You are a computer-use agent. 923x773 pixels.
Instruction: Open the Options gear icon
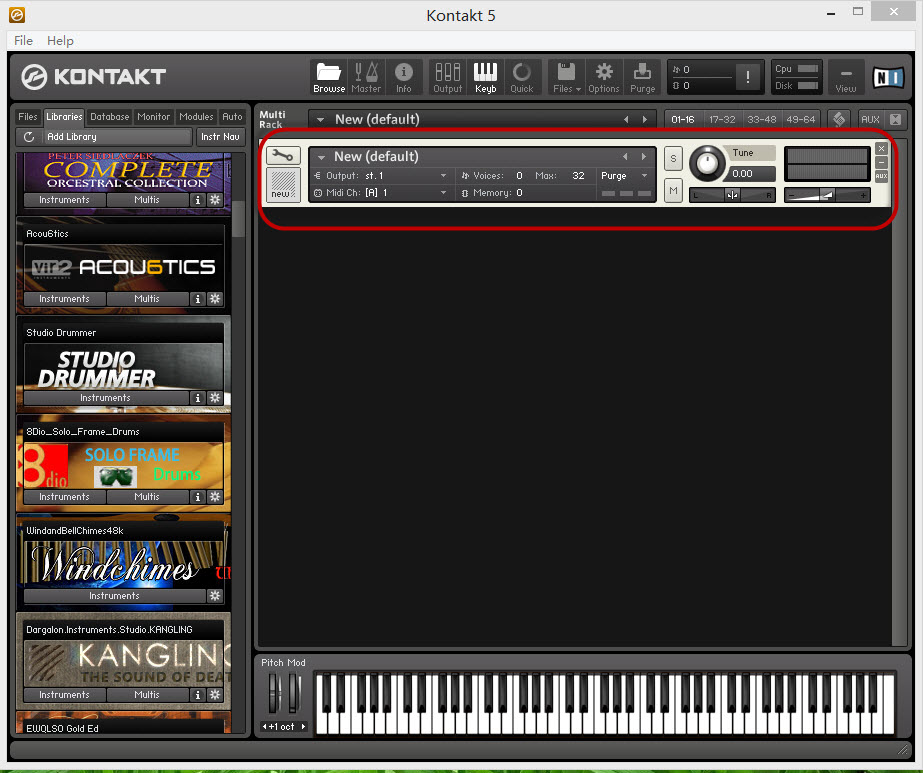click(603, 77)
